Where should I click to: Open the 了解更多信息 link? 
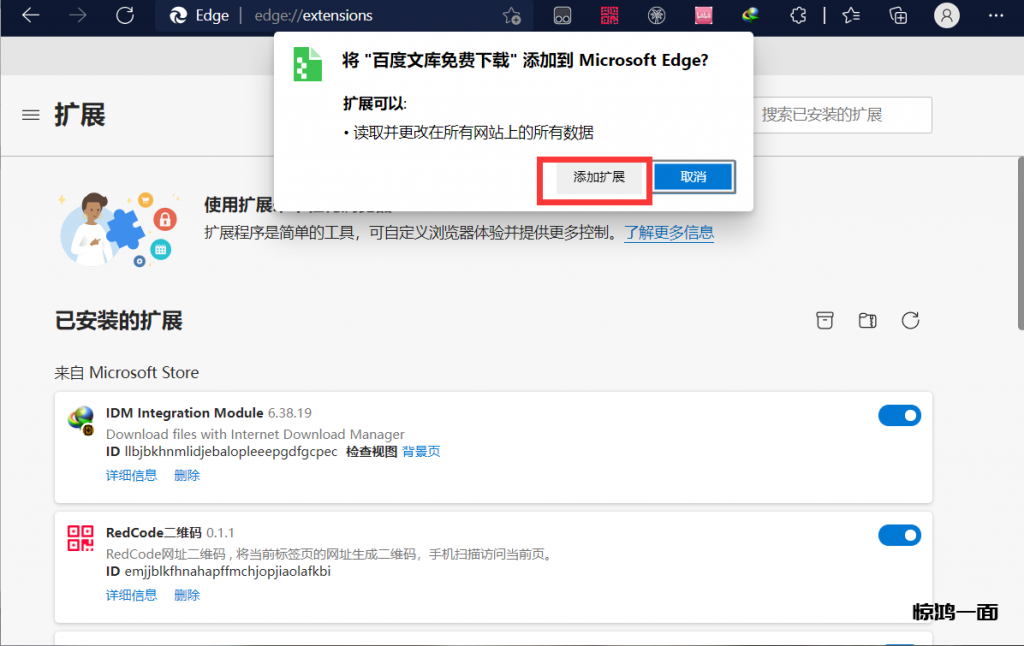[669, 233]
